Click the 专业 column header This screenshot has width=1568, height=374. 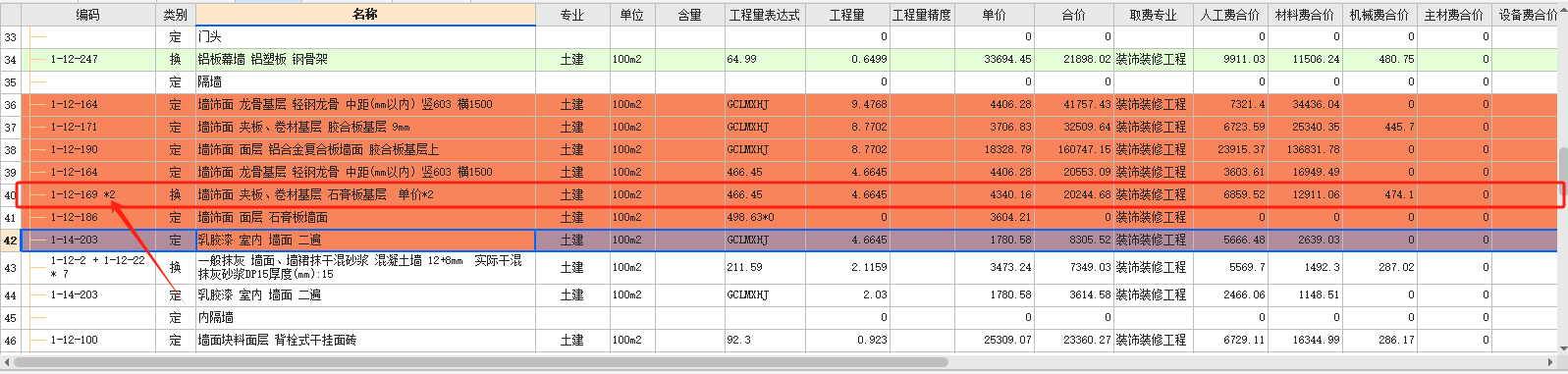[x=572, y=15]
